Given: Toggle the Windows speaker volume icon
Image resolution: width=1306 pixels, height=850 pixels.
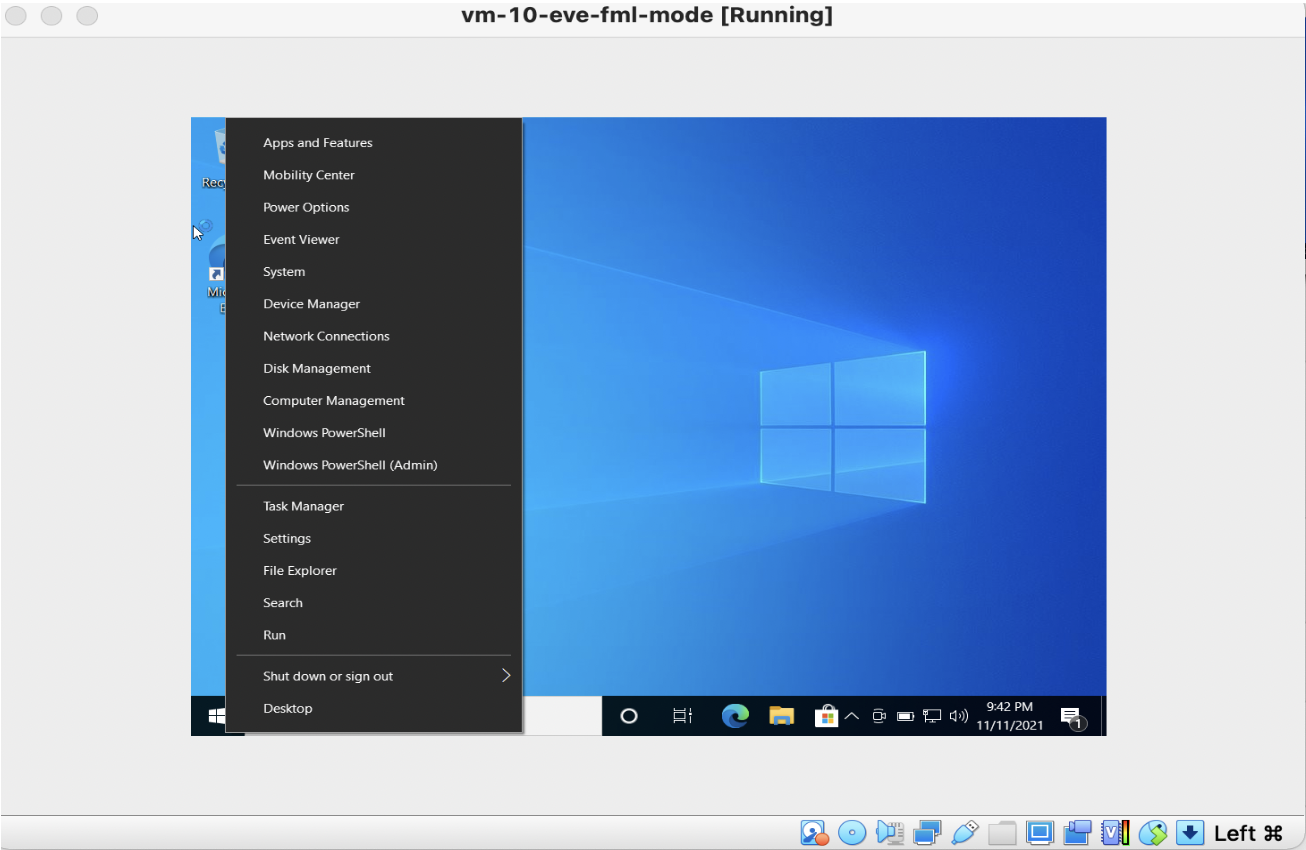Looking at the screenshot, I should point(958,716).
